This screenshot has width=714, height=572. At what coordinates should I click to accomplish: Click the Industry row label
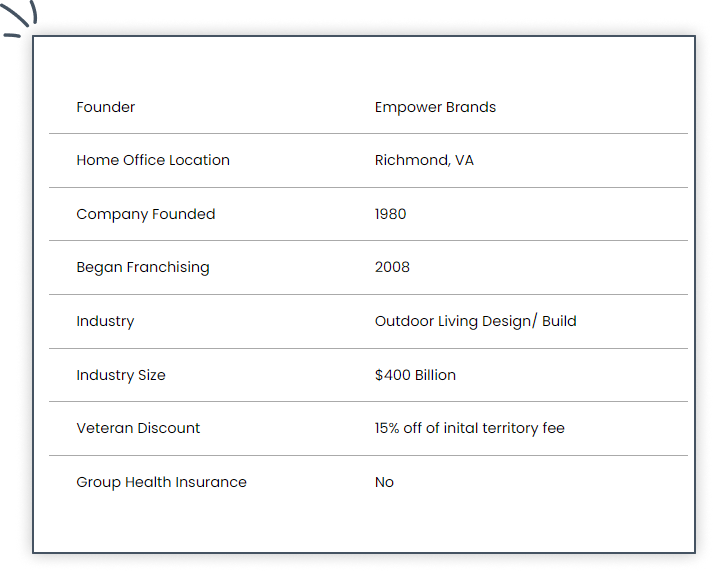(105, 321)
